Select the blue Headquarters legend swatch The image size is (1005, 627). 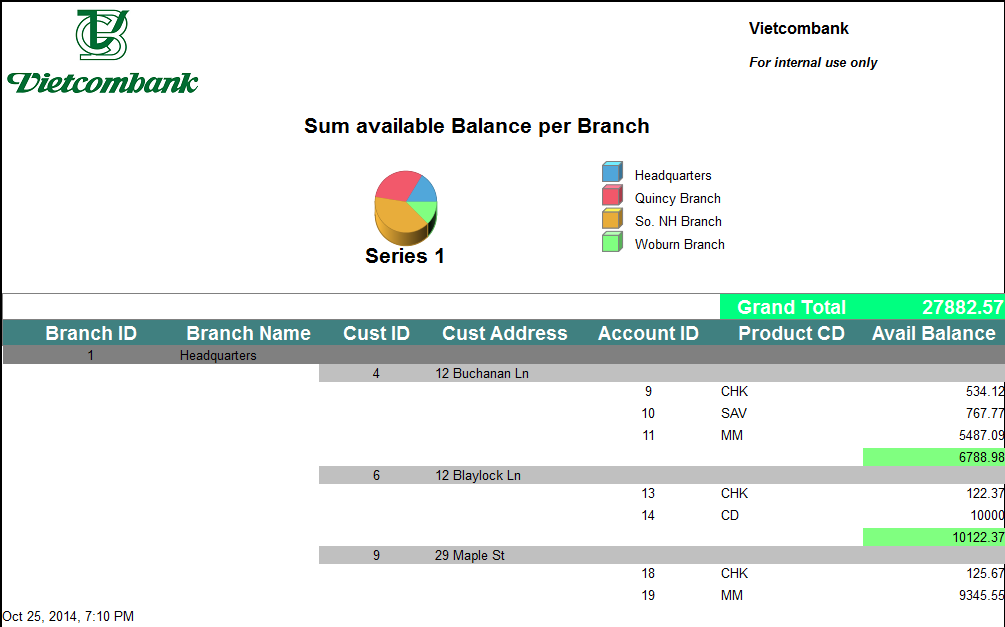click(612, 172)
